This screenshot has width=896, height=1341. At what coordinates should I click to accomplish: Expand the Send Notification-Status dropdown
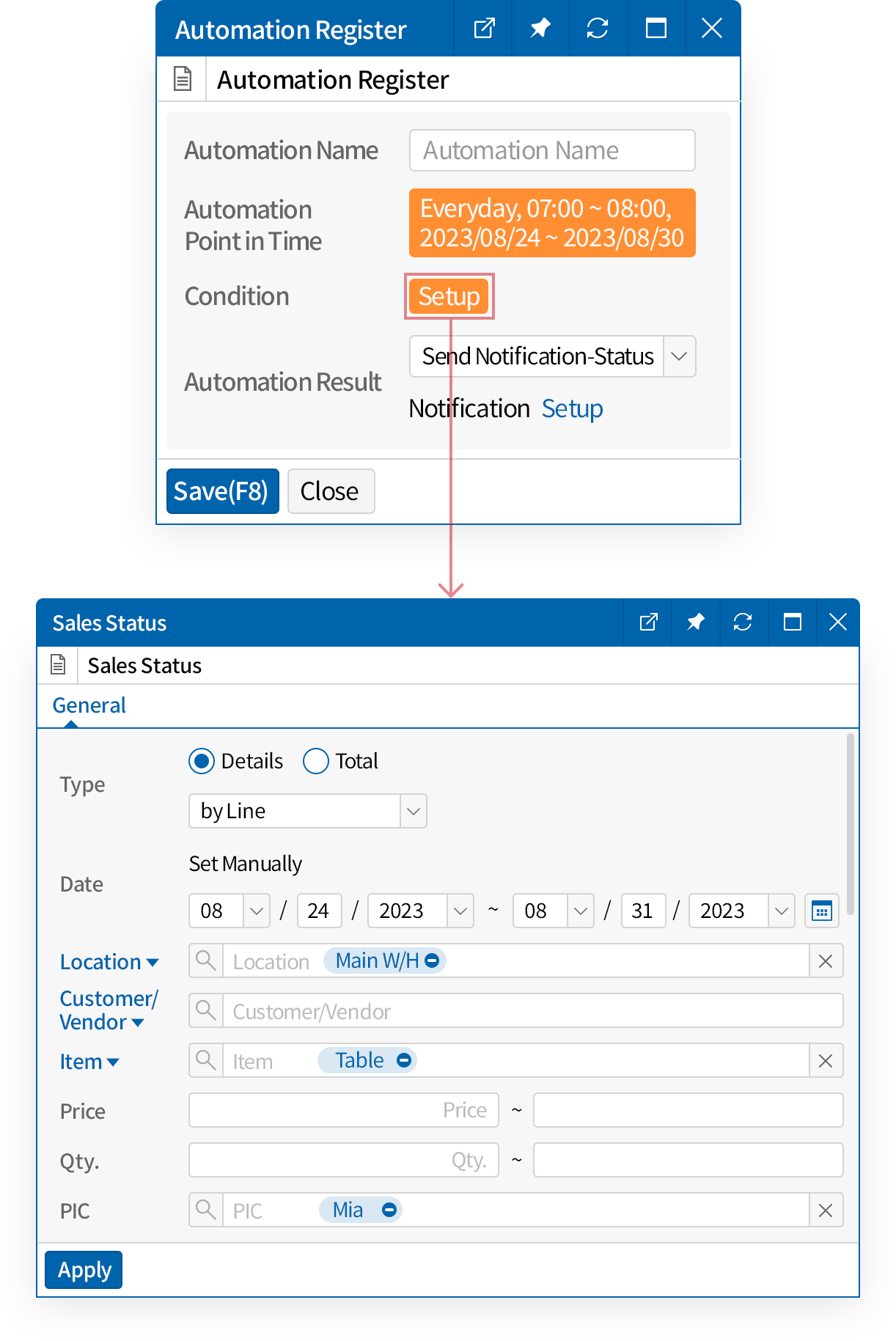[679, 357]
